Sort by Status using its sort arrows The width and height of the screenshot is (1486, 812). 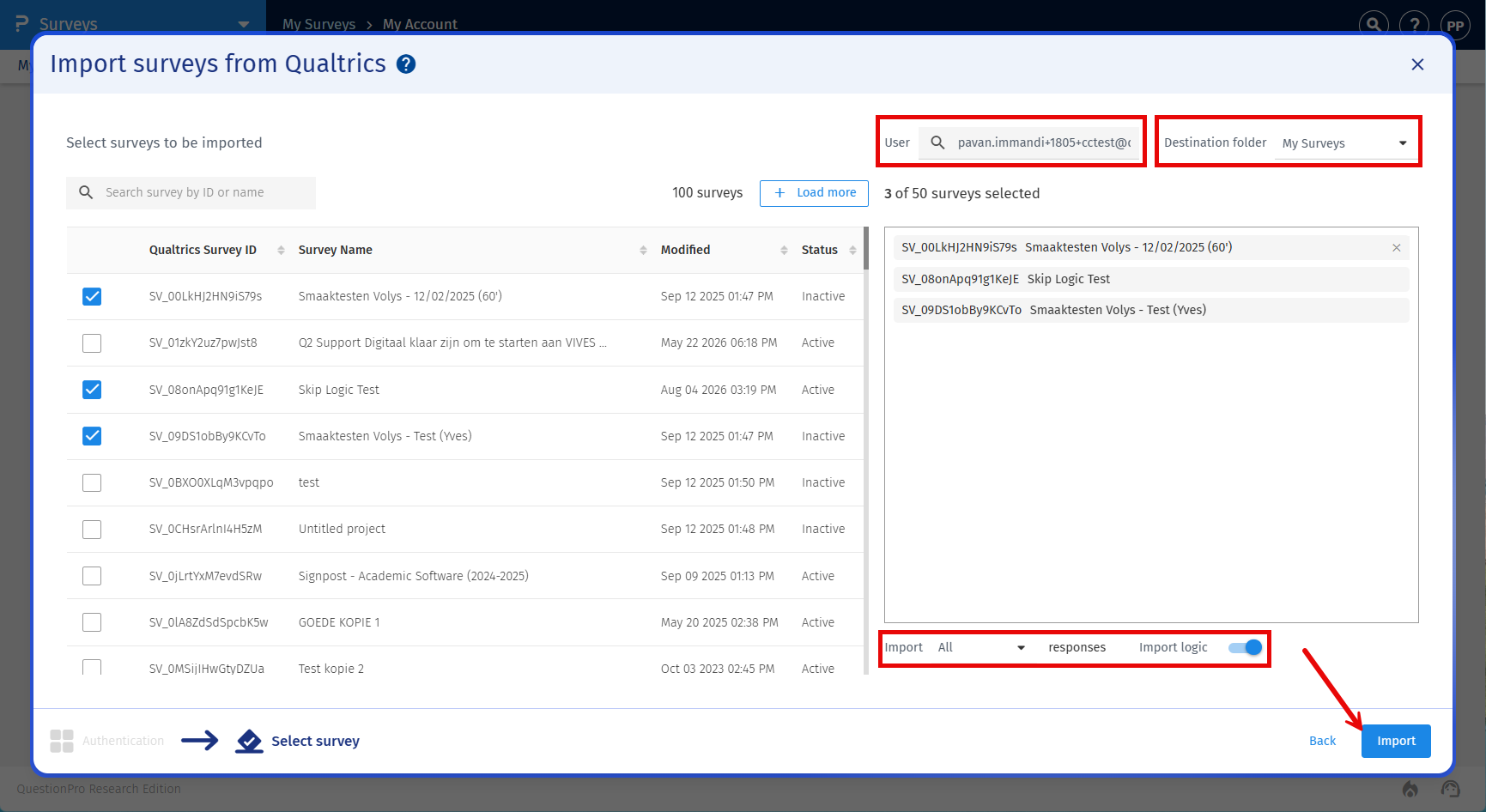tap(852, 250)
